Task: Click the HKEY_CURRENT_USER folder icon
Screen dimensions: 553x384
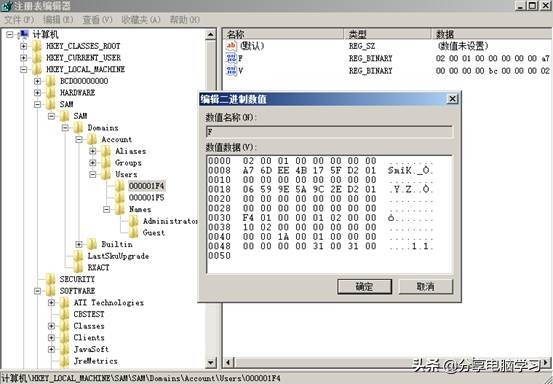Action: pyautogui.click(x=37, y=57)
